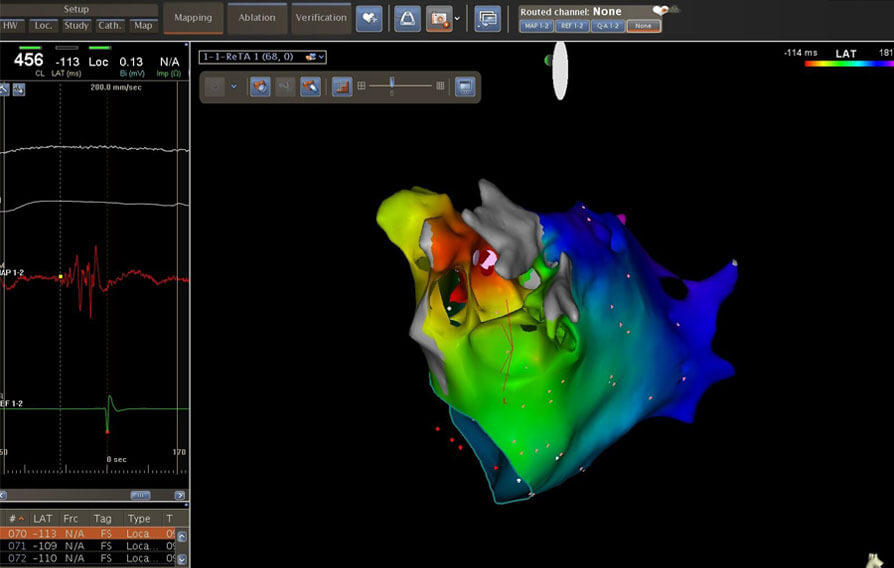Click the red stair-step chart icon
The height and width of the screenshot is (568, 894).
[341, 87]
